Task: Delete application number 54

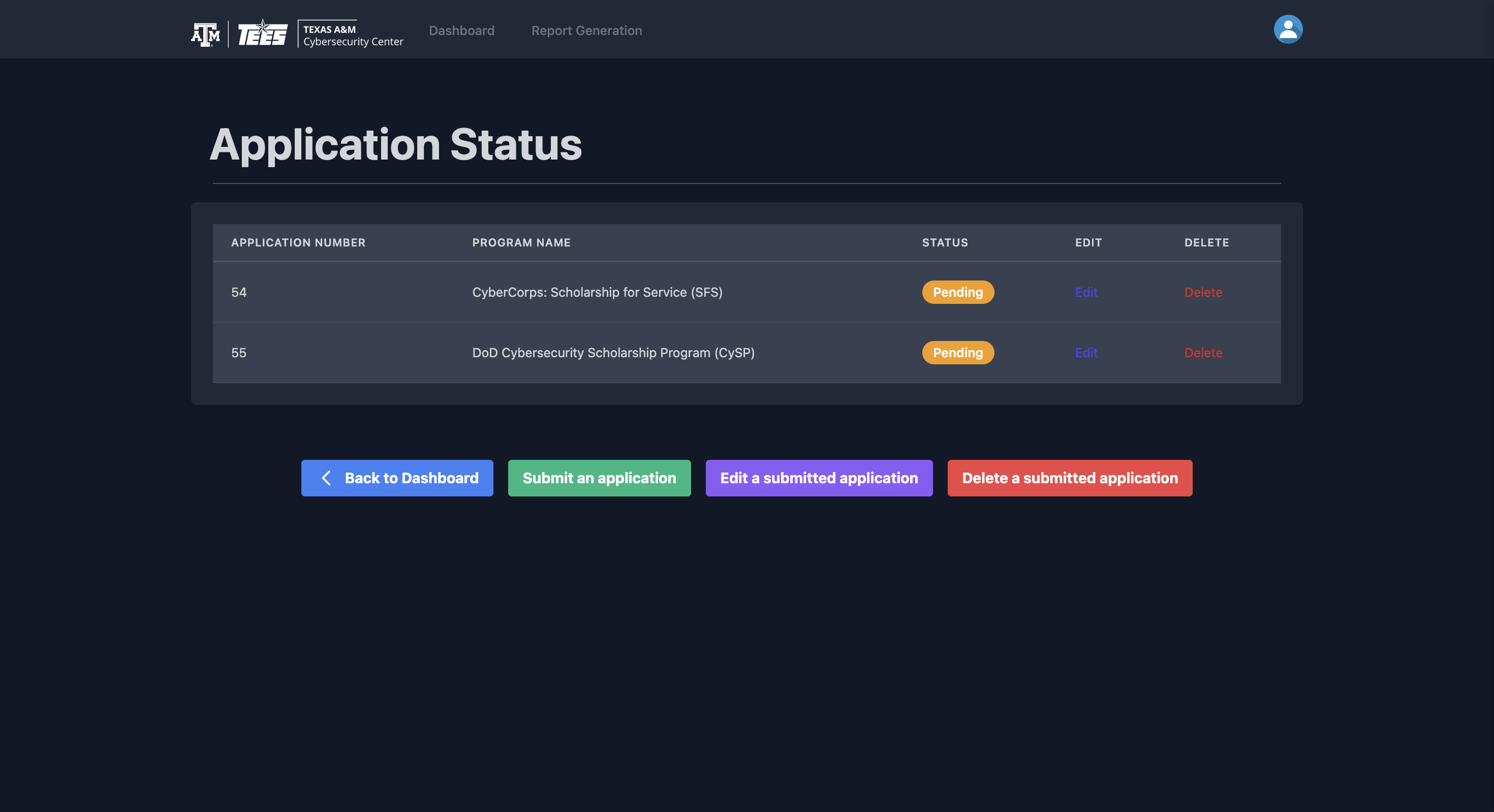Action: (x=1203, y=292)
